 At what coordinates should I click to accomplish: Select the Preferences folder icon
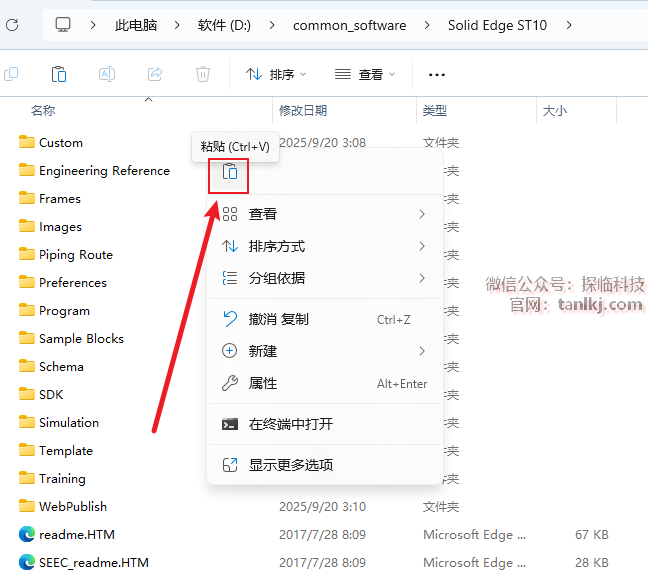click(x=27, y=282)
